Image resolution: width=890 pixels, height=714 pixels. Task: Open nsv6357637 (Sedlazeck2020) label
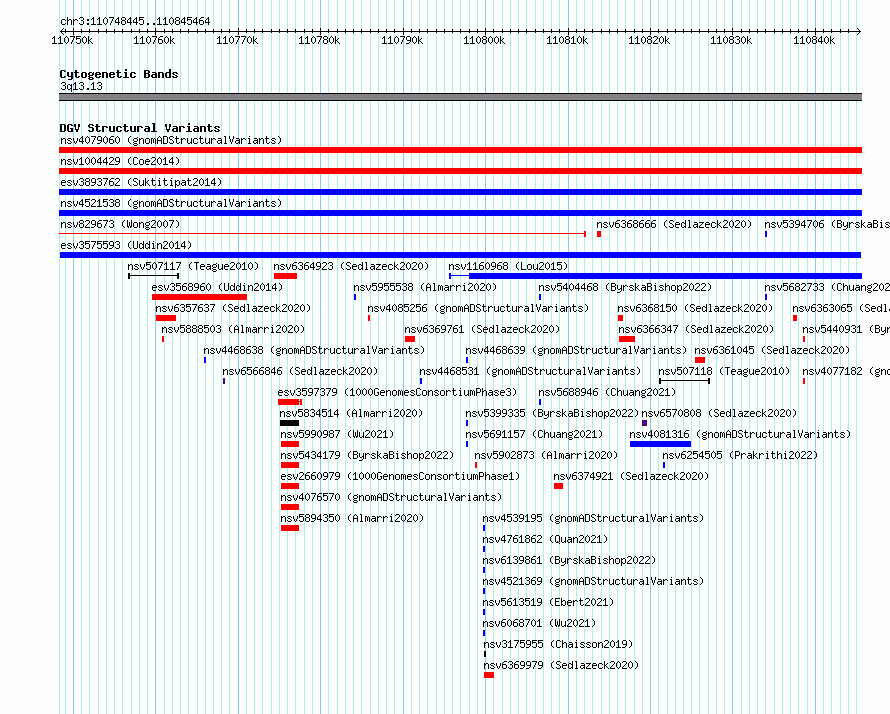click(x=233, y=308)
